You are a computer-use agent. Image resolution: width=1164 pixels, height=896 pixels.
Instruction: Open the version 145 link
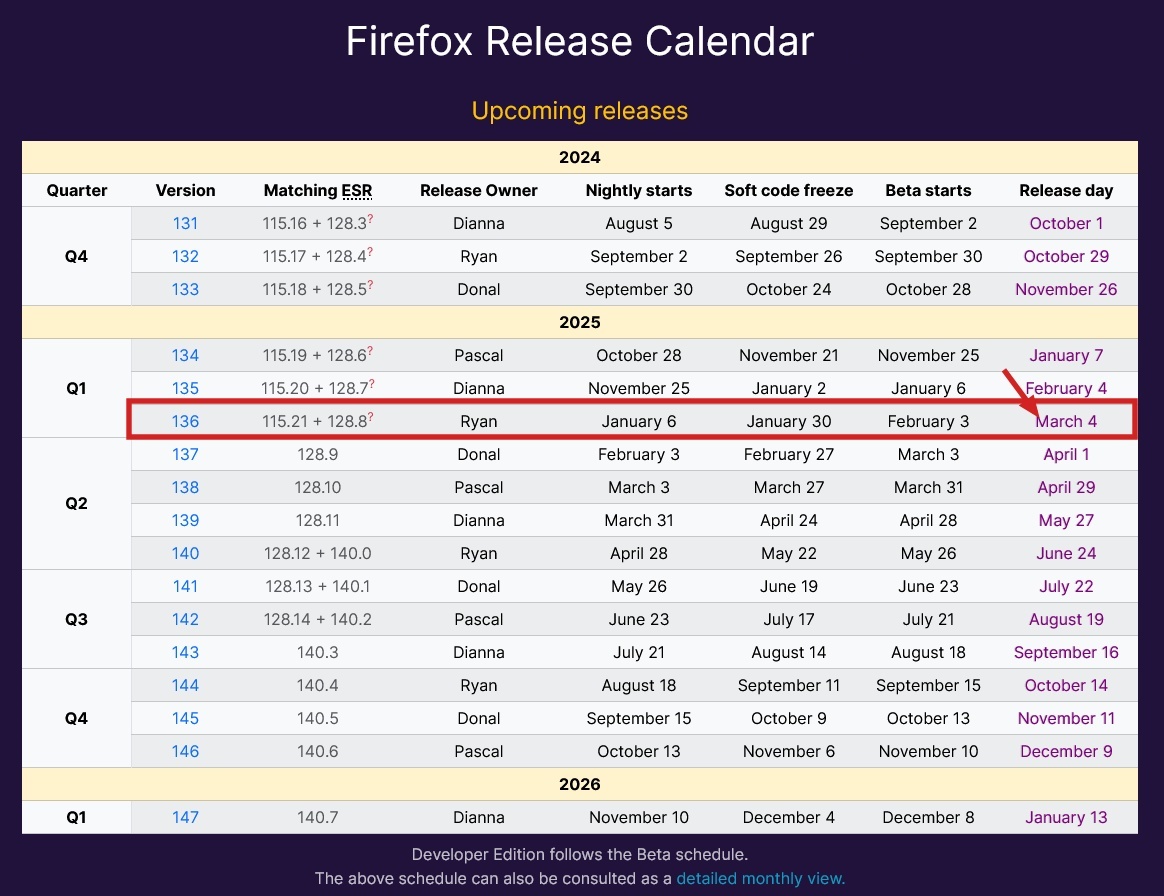pyautogui.click(x=185, y=718)
